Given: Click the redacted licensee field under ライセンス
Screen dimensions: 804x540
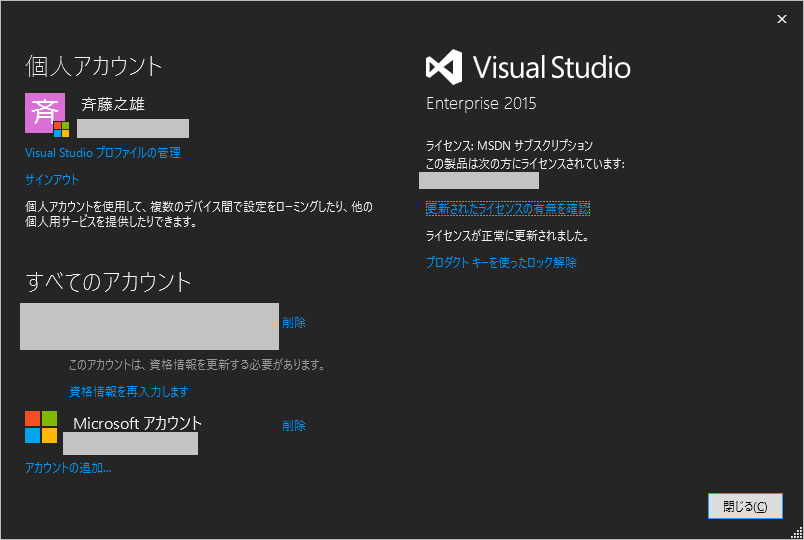Looking at the screenshot, I should [x=478, y=181].
